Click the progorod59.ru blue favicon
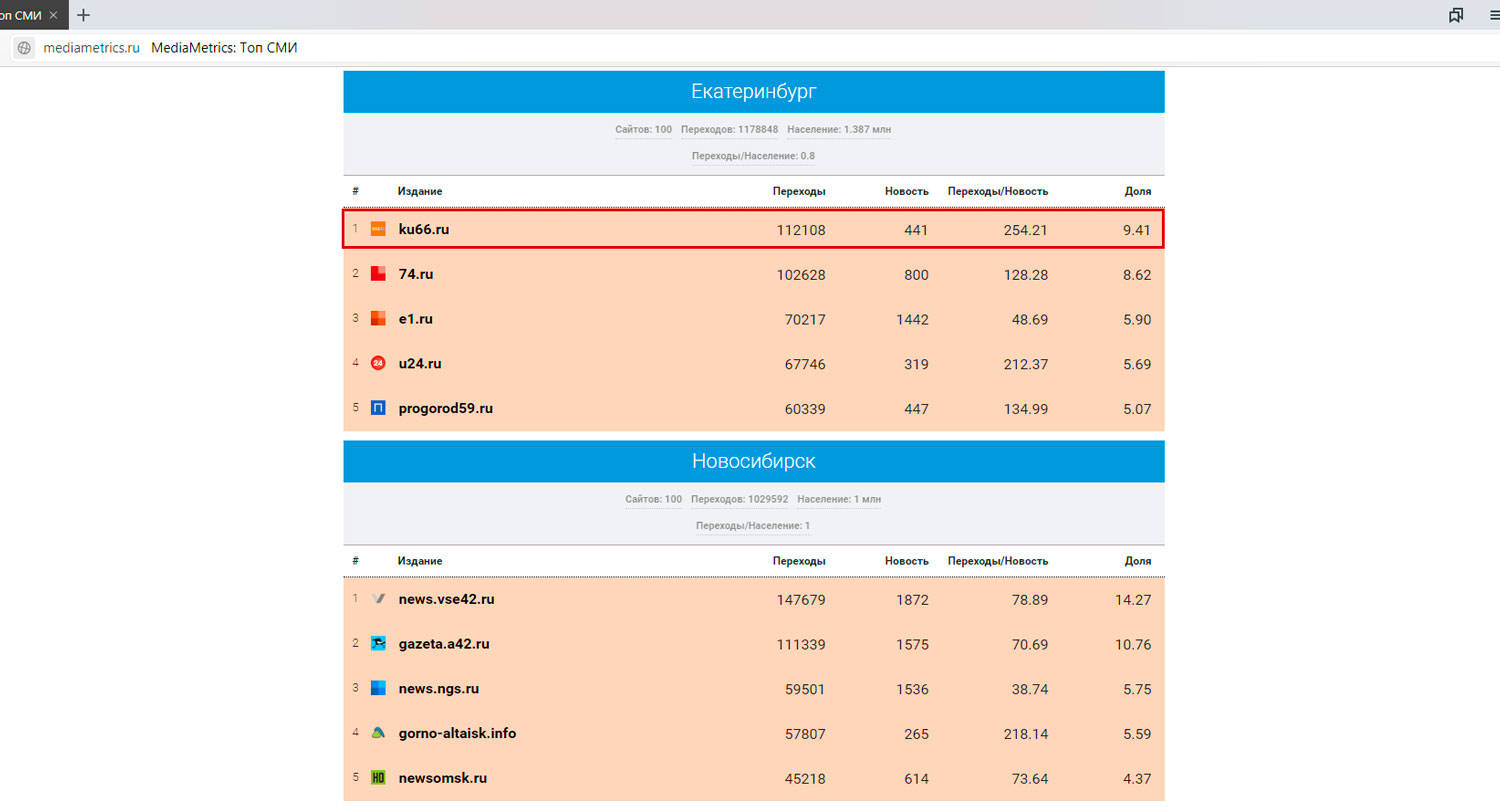The width and height of the screenshot is (1500, 807). point(378,408)
